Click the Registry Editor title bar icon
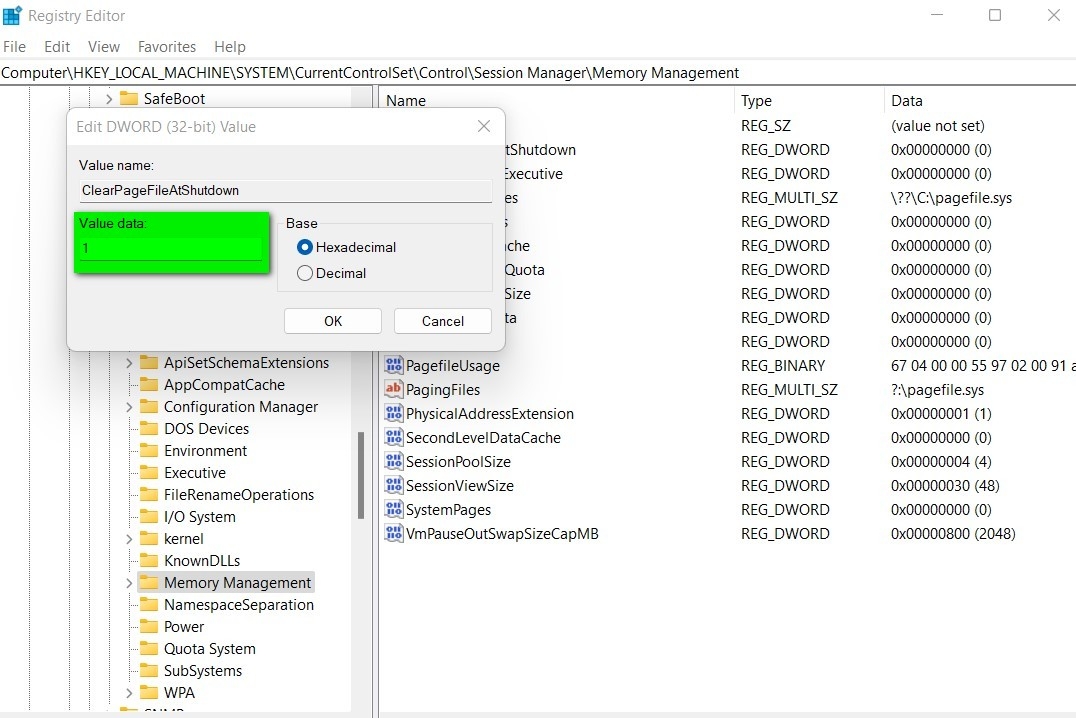The height and width of the screenshot is (718, 1076). 14,15
